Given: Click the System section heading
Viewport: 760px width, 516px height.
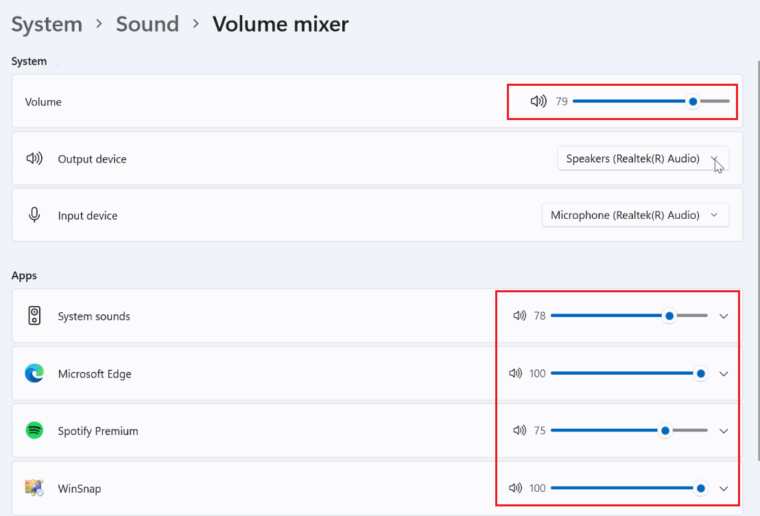Looking at the screenshot, I should point(29,61).
